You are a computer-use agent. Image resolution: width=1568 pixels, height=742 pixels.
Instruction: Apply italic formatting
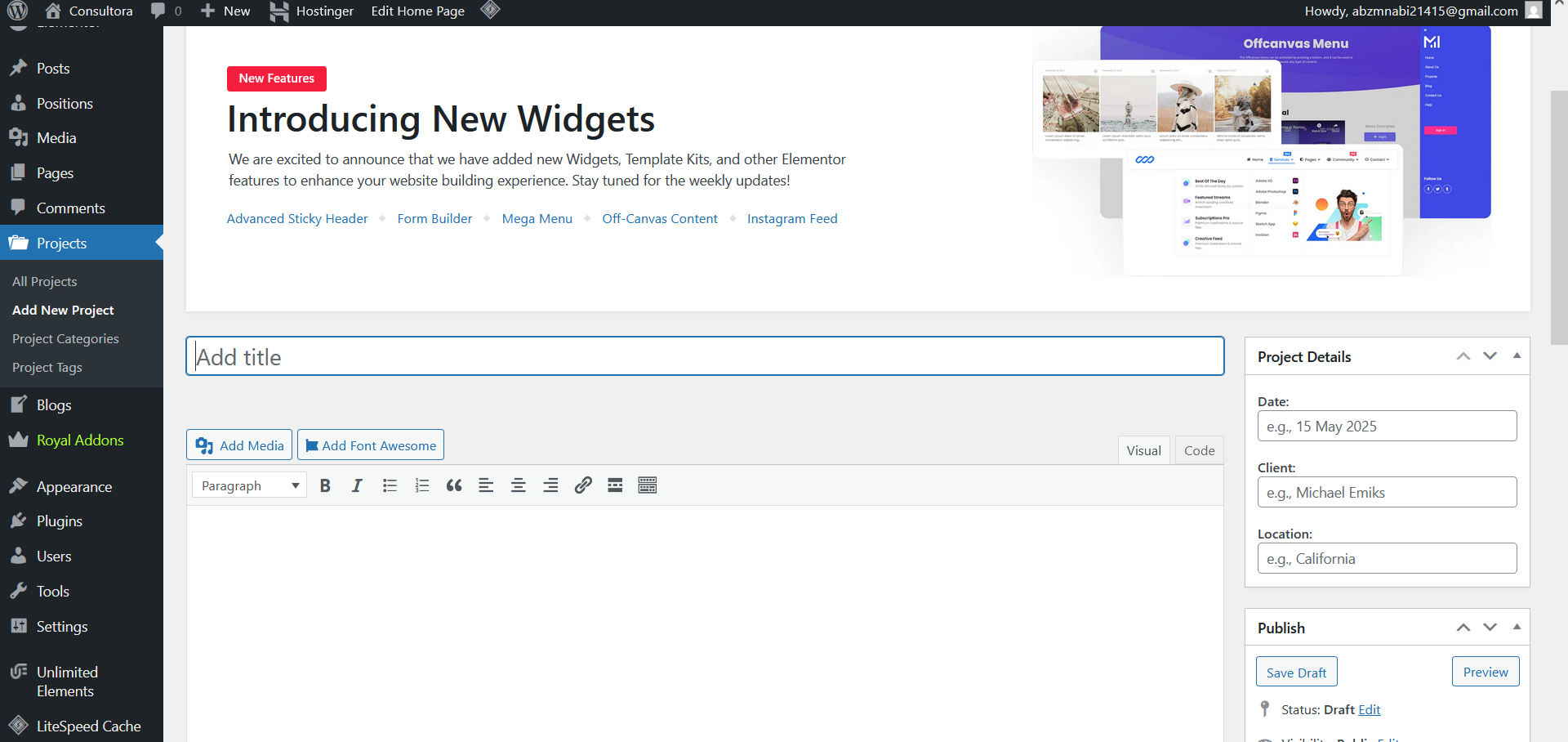[x=357, y=485]
